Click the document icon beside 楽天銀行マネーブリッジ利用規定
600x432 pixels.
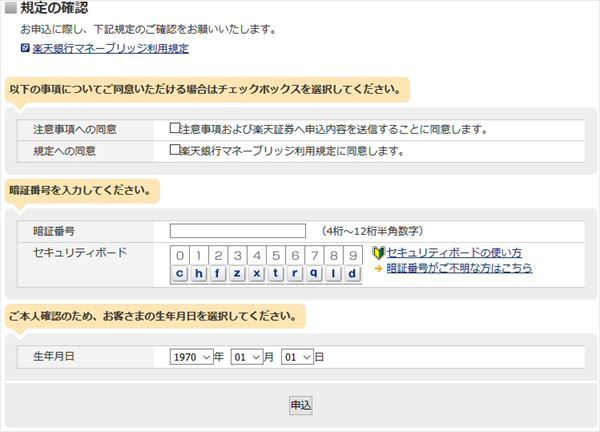[x=25, y=48]
